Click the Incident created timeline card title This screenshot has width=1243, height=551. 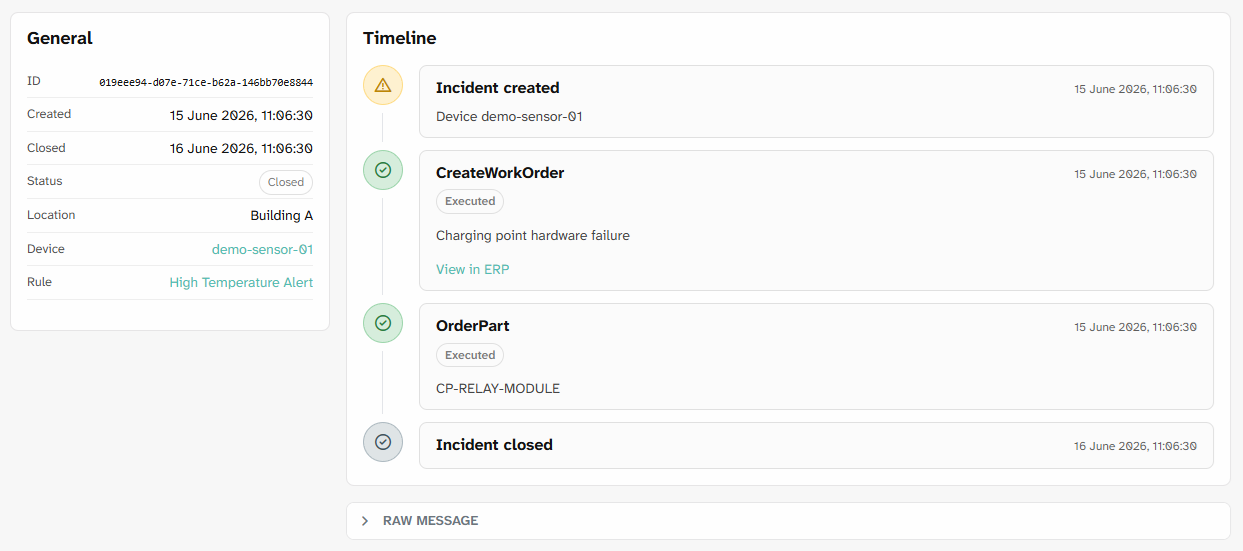point(498,88)
